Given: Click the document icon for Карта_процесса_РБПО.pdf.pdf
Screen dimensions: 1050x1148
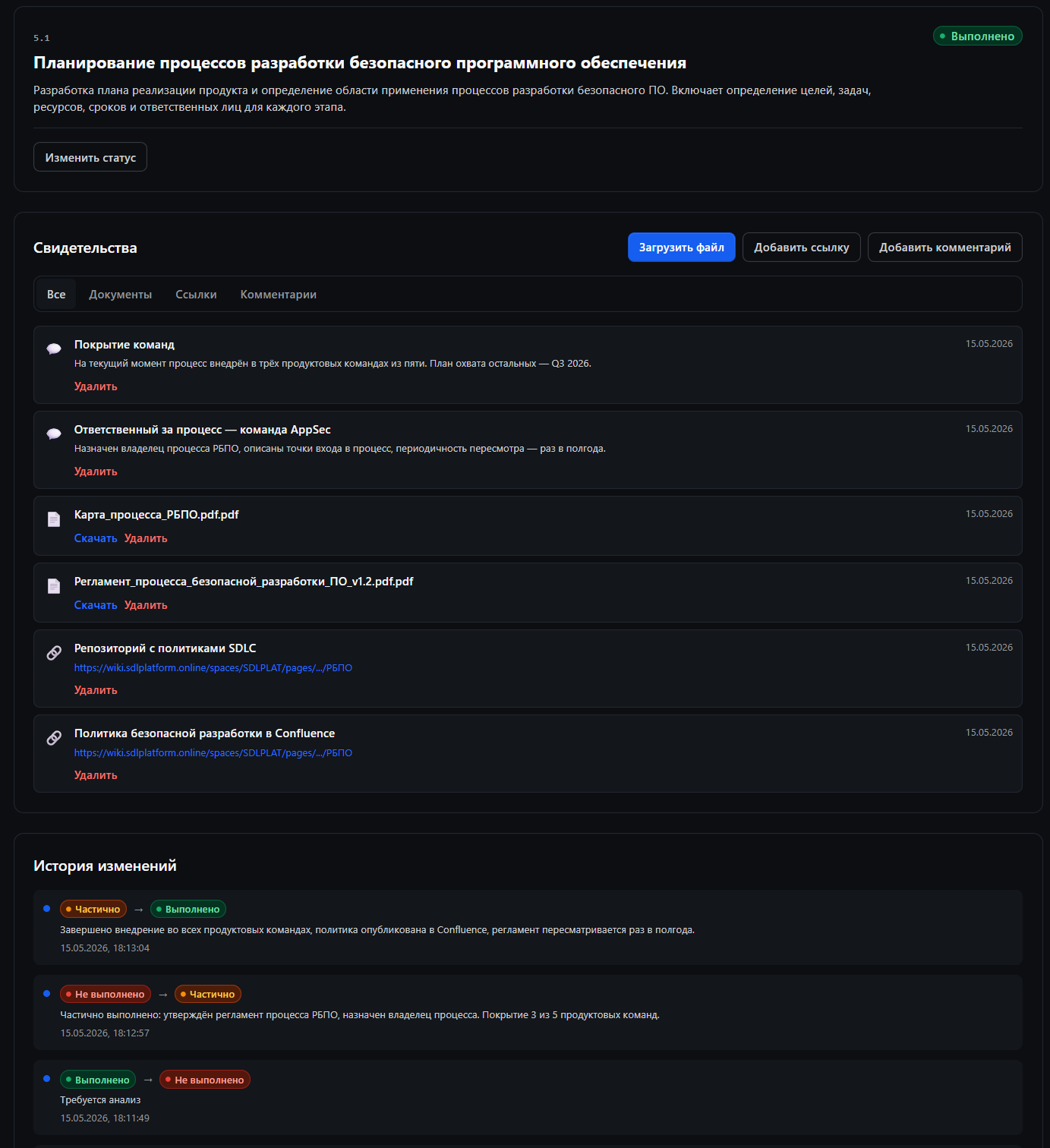Looking at the screenshot, I should coord(54,519).
